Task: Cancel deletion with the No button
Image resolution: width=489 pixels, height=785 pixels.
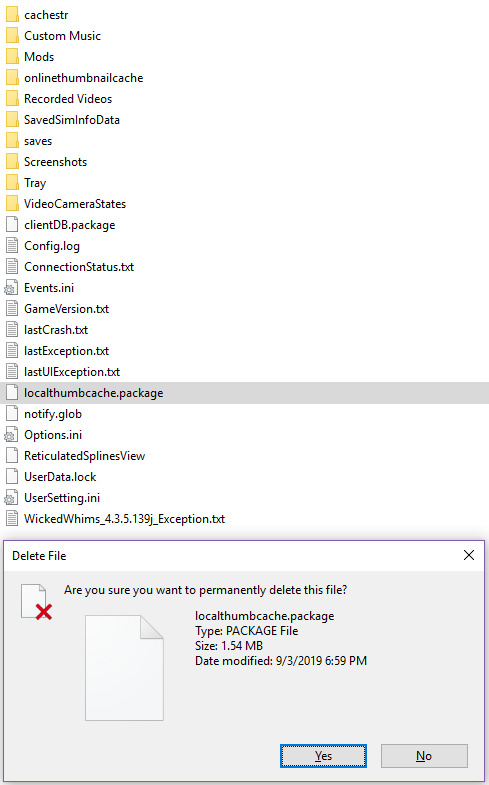Action: pos(424,756)
